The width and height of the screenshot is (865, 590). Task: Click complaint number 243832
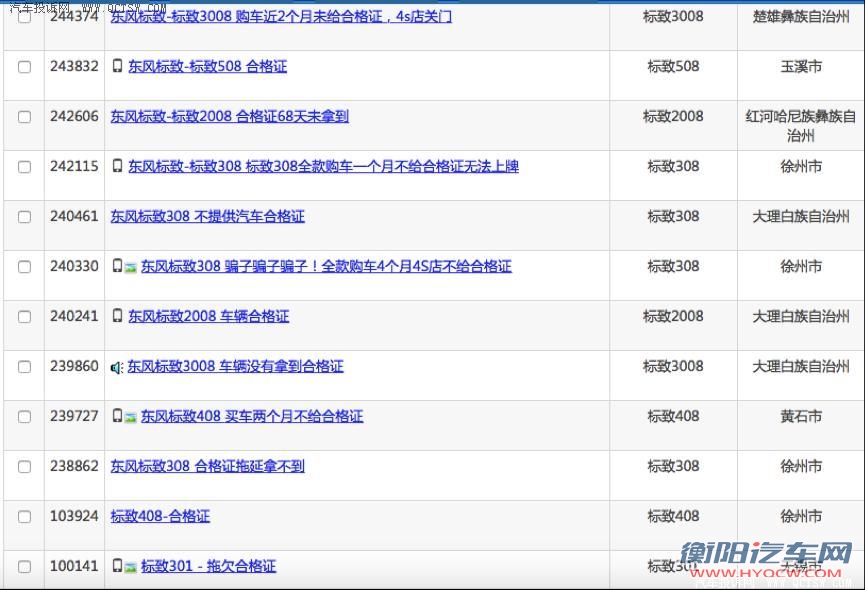[x=74, y=66]
